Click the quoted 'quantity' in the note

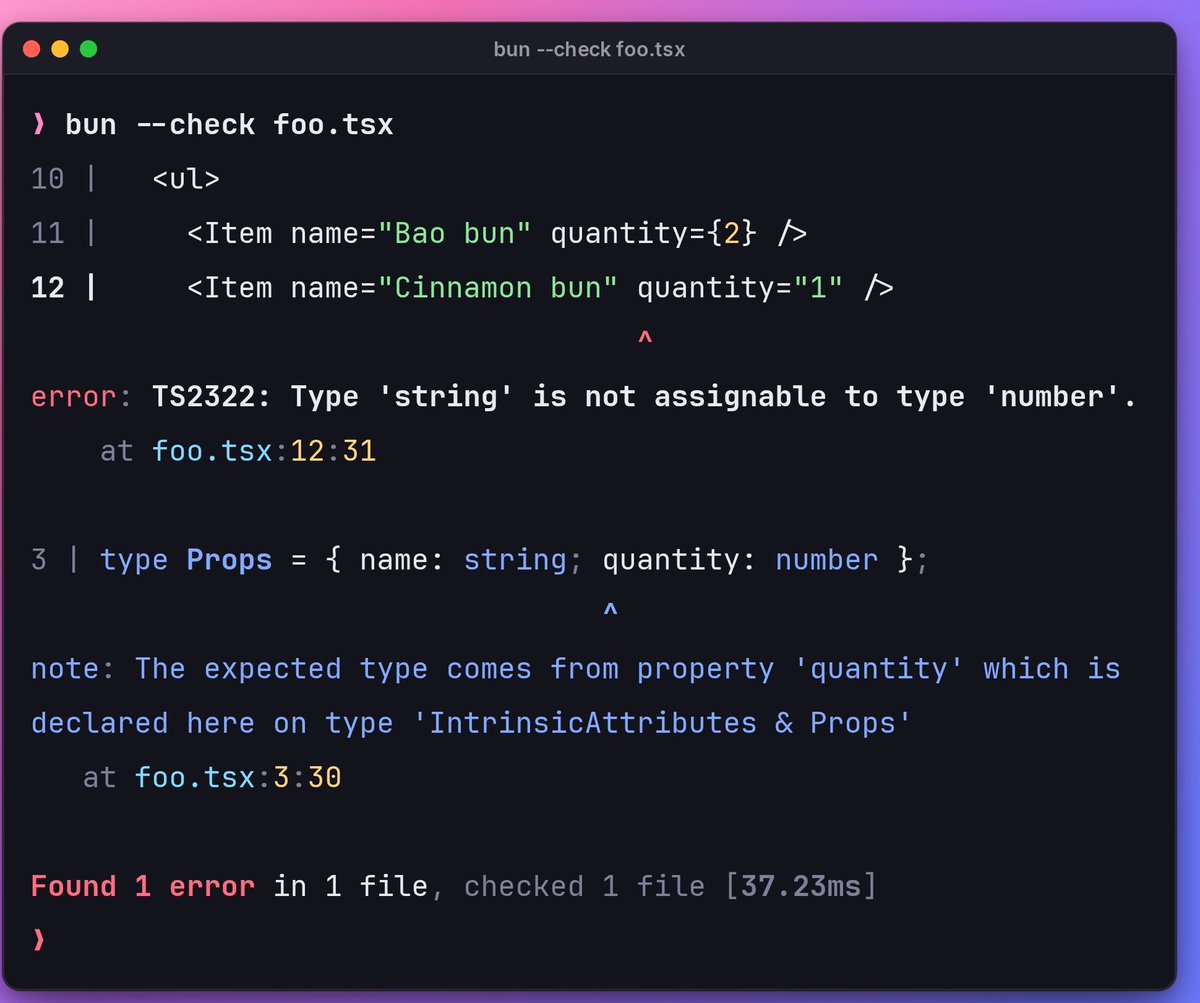[x=879, y=668]
